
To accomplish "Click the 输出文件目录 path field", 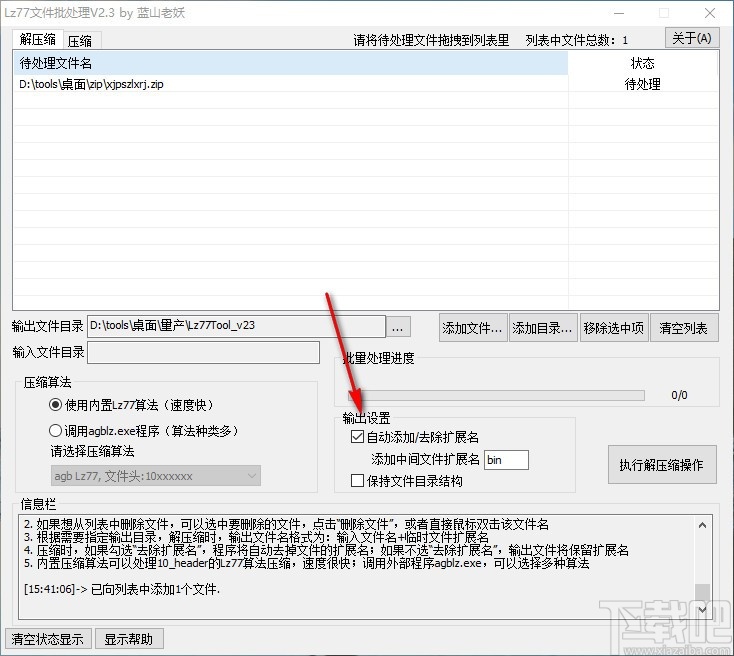I will point(236,326).
